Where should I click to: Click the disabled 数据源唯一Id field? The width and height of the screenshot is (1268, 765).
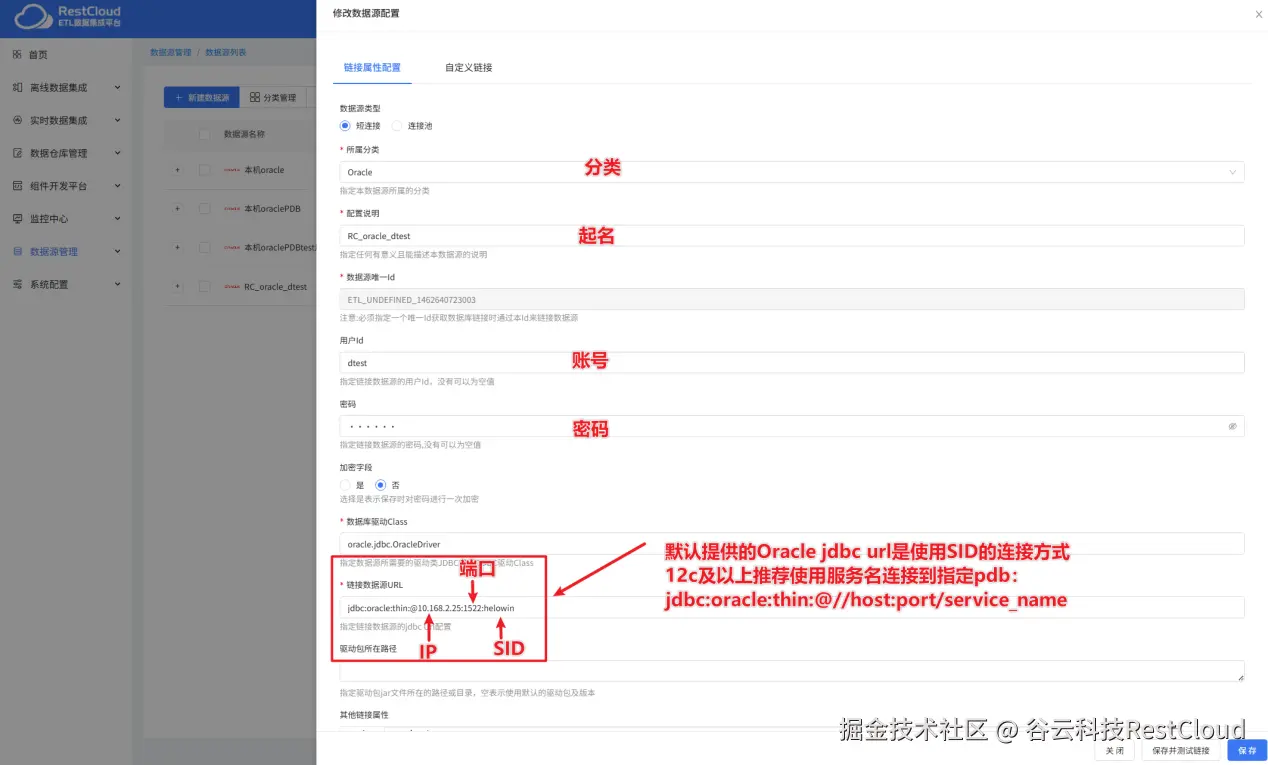[x=792, y=299]
